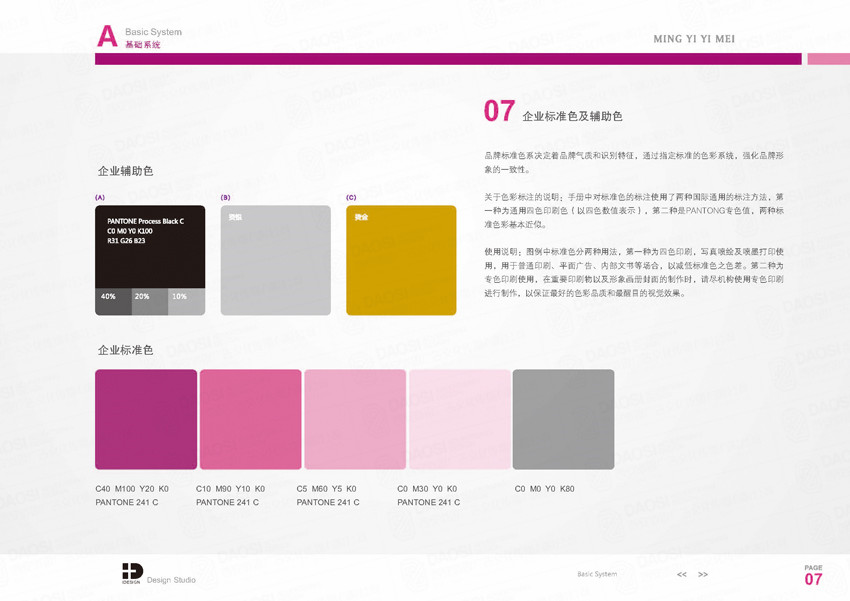Click the 企业标准色 section heading
This screenshot has width=850, height=601.
click(126, 350)
